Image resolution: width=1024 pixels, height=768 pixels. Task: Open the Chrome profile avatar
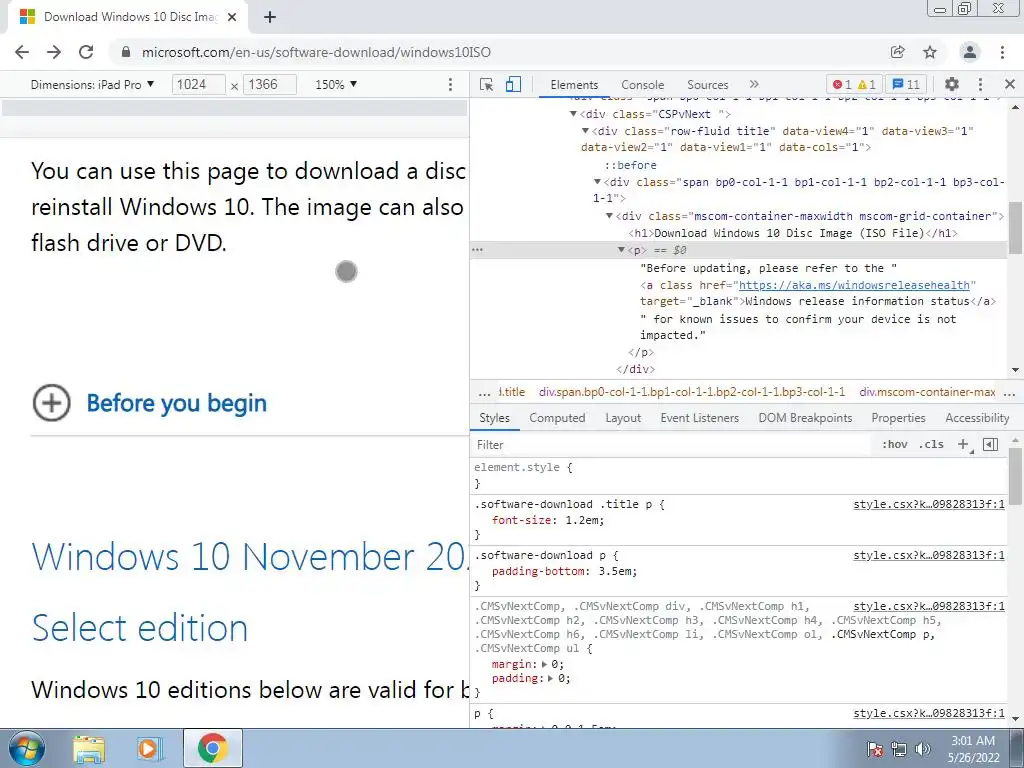click(970, 52)
